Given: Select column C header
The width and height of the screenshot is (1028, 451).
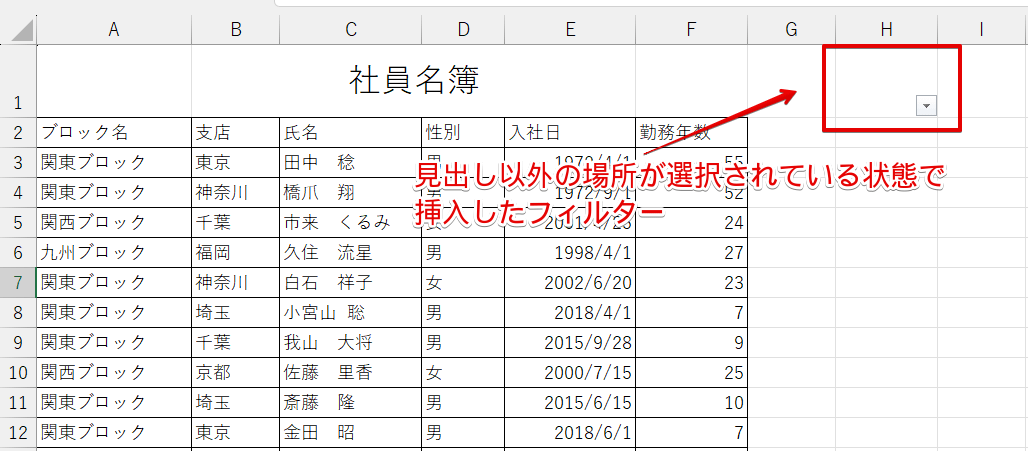Looking at the screenshot, I should pyautogui.click(x=351, y=29).
